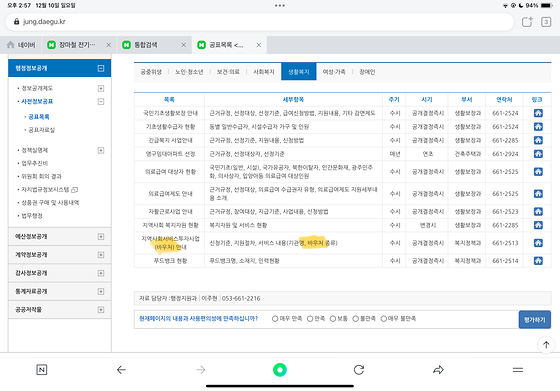The width and height of the screenshot is (560, 391).
Task: Collapse the 행정정보공개 section with minus icon
Action: pos(101,68)
